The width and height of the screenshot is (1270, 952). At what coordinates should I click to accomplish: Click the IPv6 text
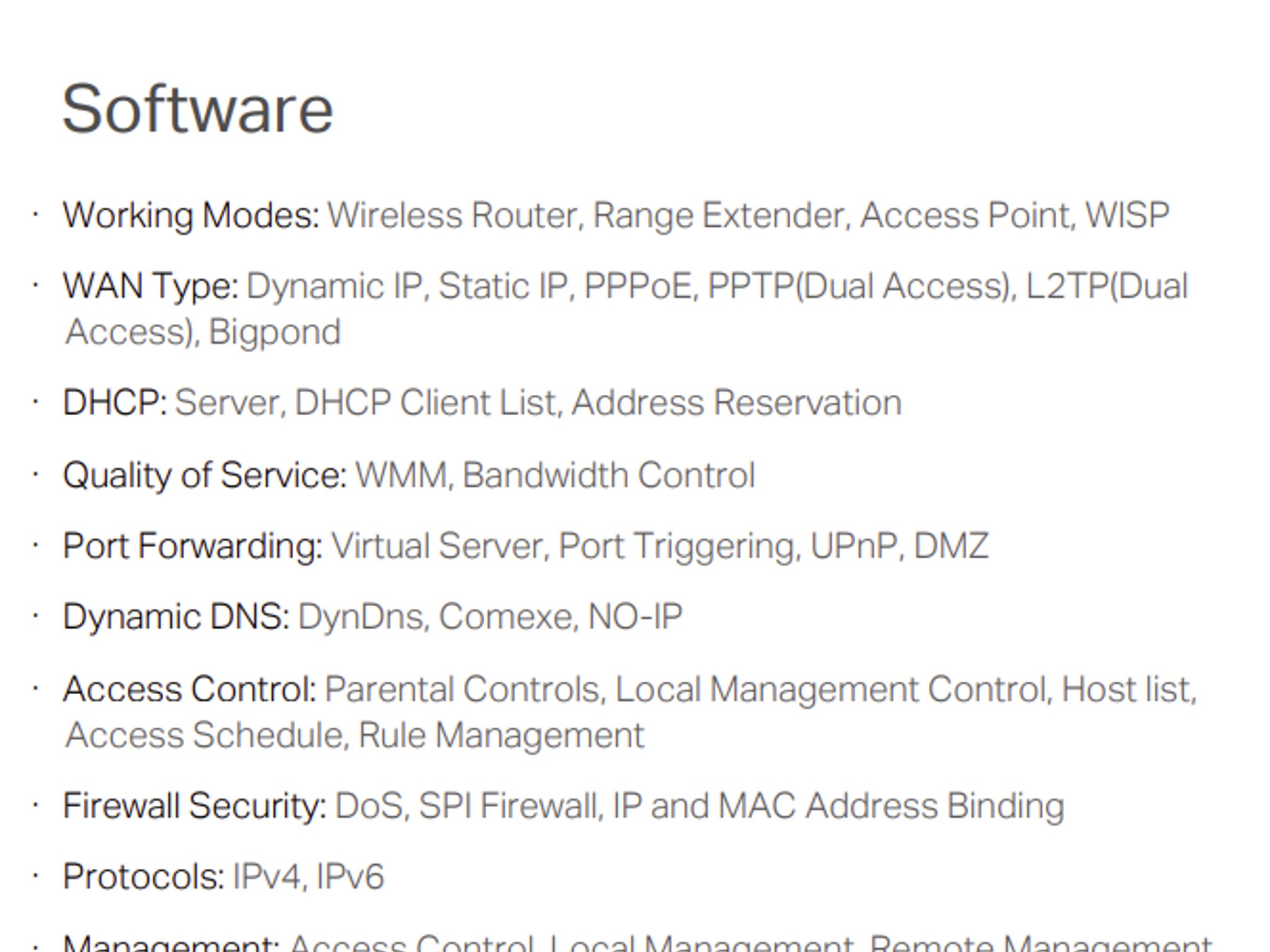(350, 876)
